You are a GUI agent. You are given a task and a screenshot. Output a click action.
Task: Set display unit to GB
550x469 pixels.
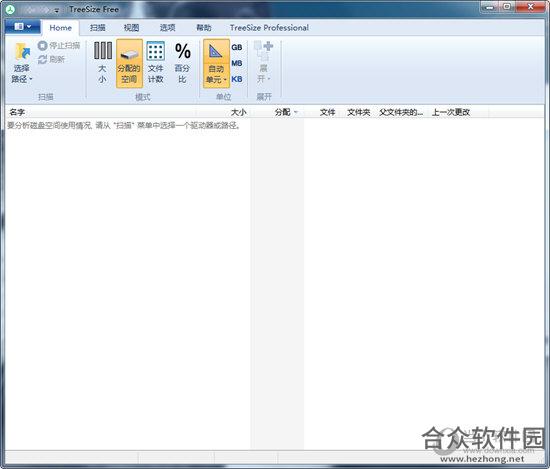[237, 47]
